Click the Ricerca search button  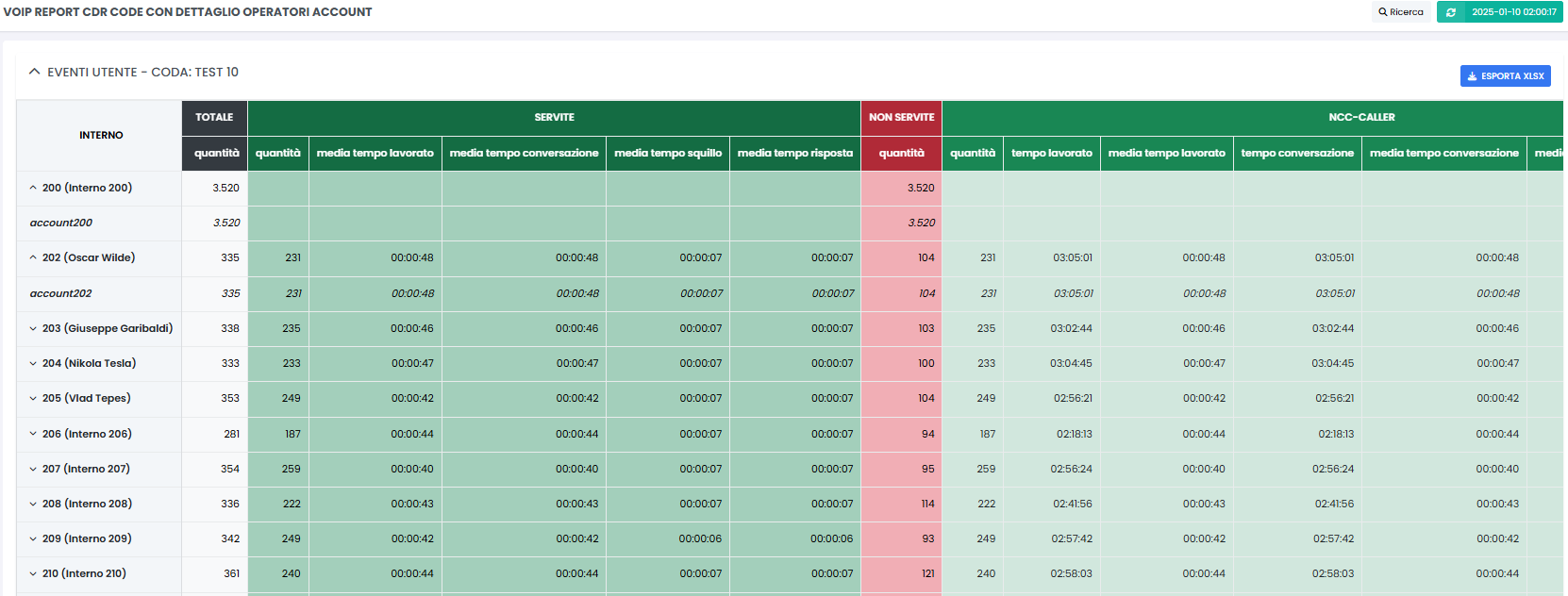click(x=1400, y=12)
